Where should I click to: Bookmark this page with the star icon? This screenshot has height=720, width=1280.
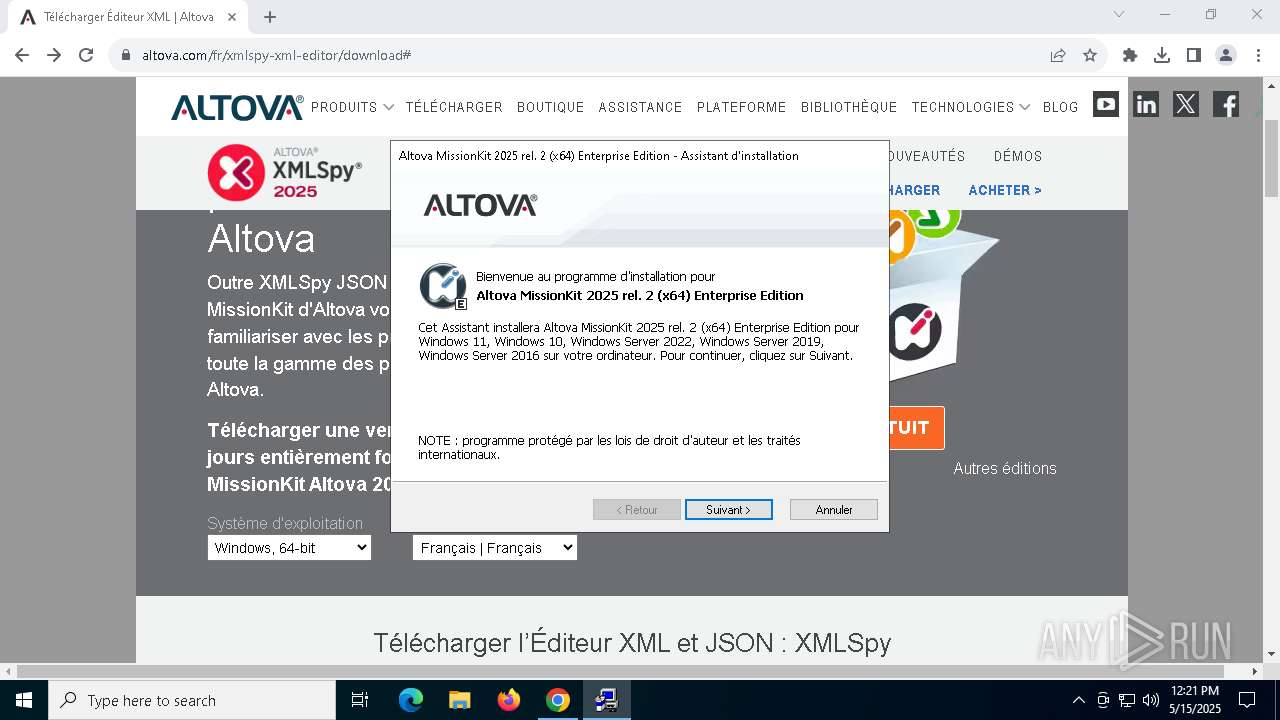coord(1090,55)
